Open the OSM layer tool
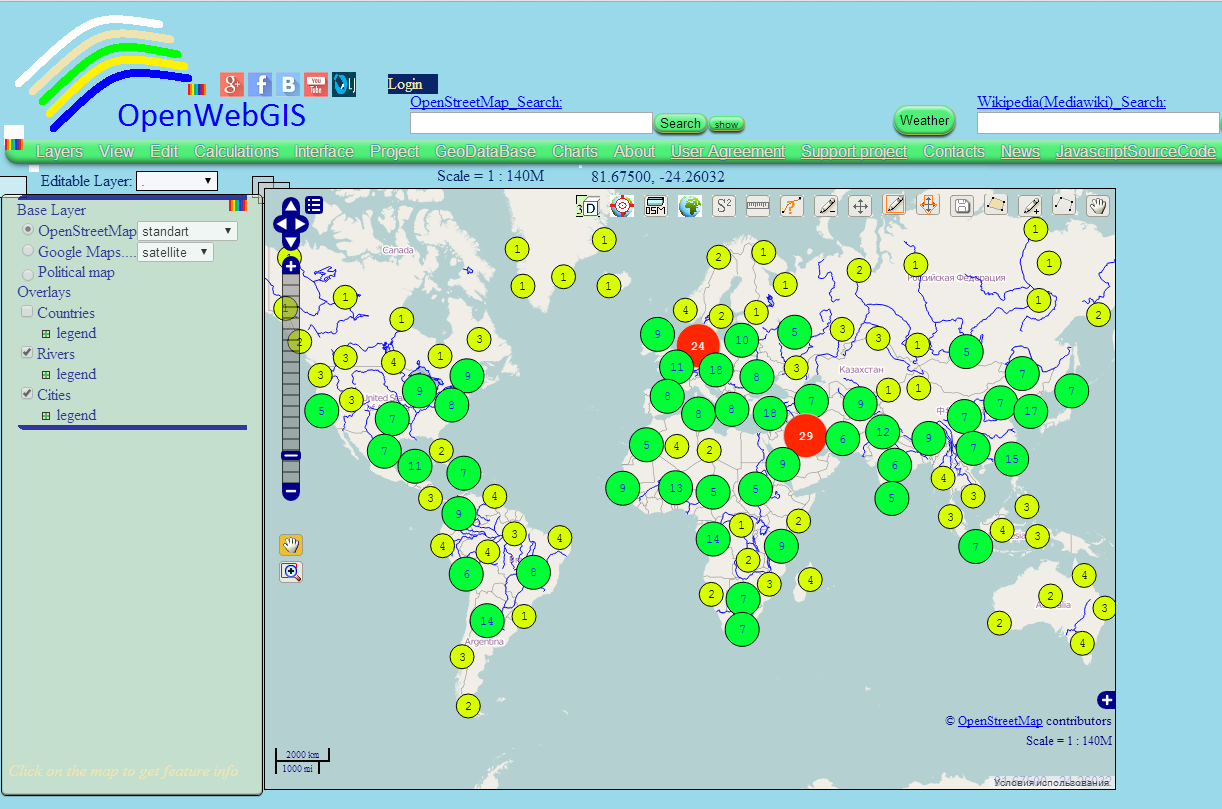Viewport: 1222px width, 809px height. click(655, 206)
